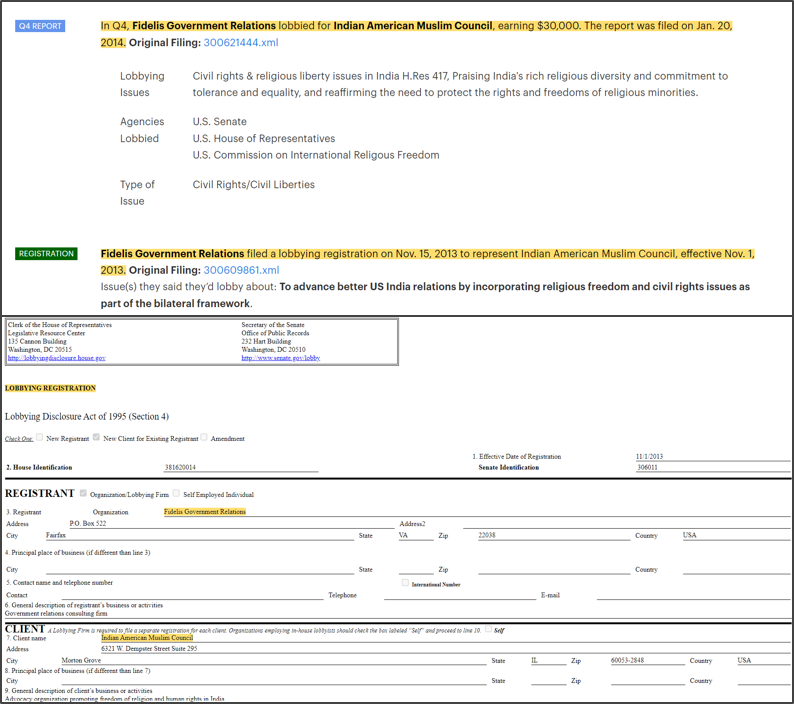This screenshot has width=794, height=704.
Task: Click the client zip field 60053-2848
Action: pyautogui.click(x=648, y=660)
